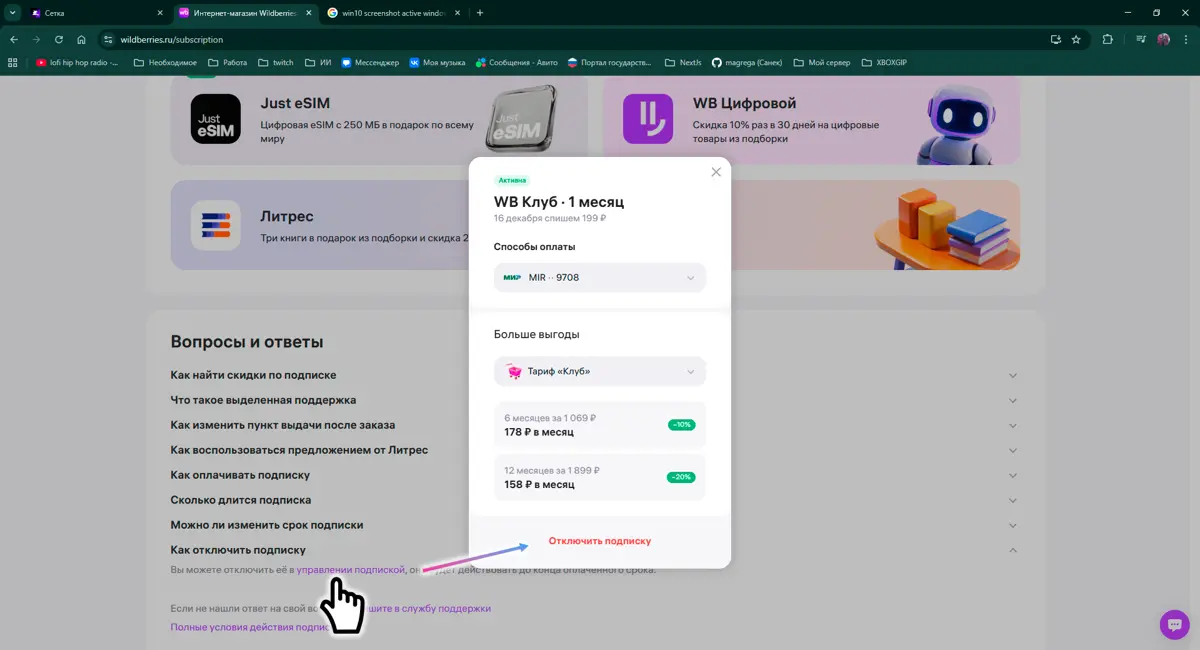Open the twitch bookmarks folder
1200x650 pixels.
pos(276,62)
